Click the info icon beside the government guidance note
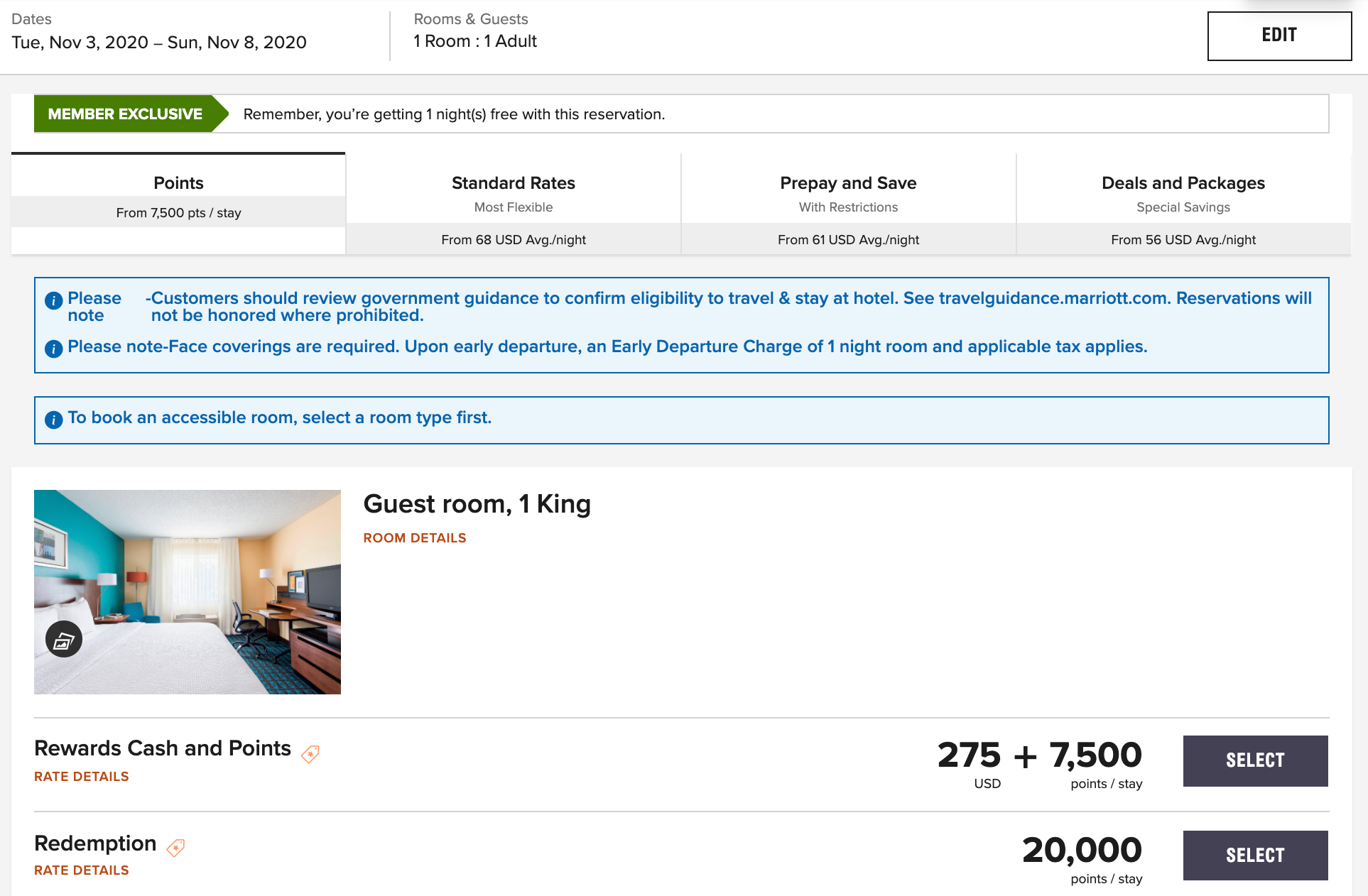Viewport: 1368px width, 896px height. tap(53, 300)
